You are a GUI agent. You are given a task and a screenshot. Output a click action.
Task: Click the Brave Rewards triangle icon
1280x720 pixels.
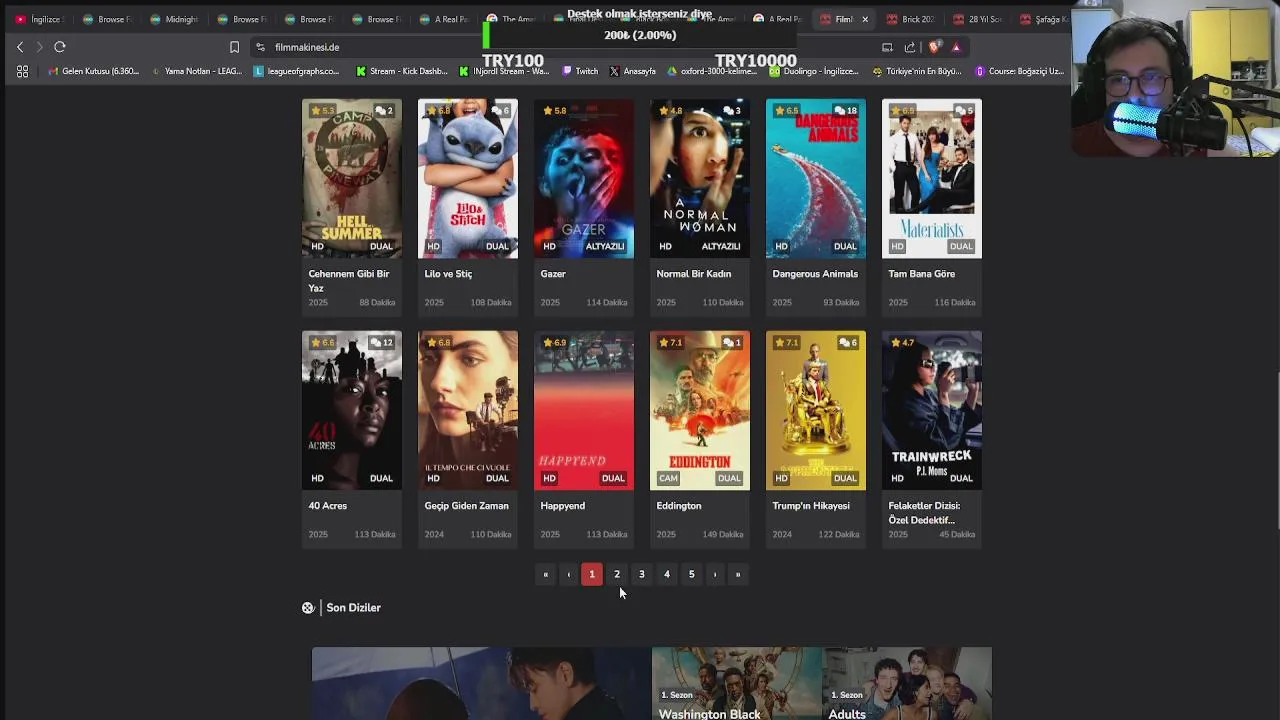[956, 47]
